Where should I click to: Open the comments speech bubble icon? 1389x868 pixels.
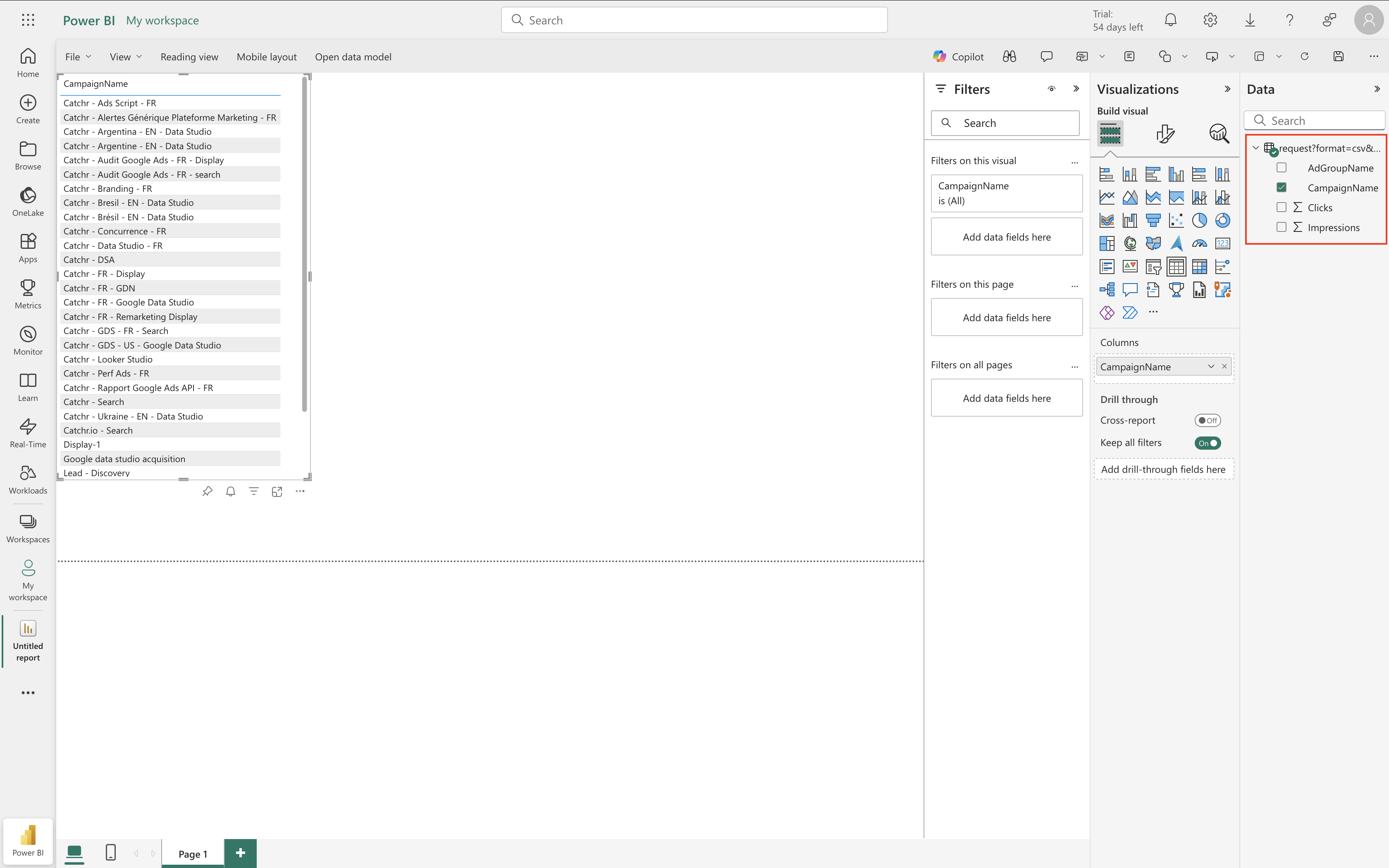[x=1046, y=56]
